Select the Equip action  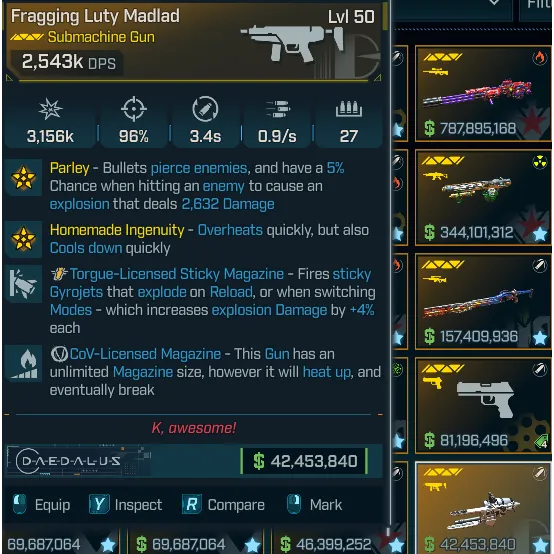pyautogui.click(x=41, y=505)
